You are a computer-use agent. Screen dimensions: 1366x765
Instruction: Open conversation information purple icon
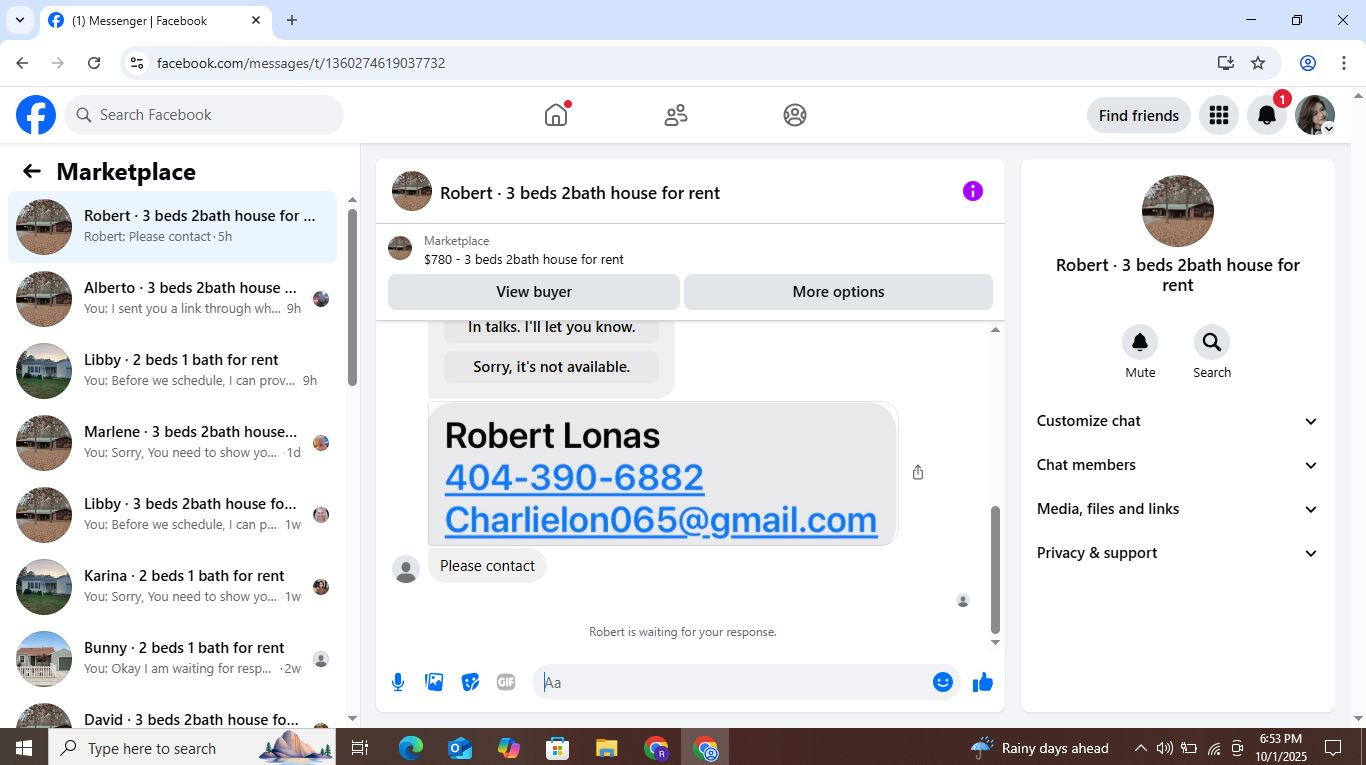pyautogui.click(x=973, y=191)
